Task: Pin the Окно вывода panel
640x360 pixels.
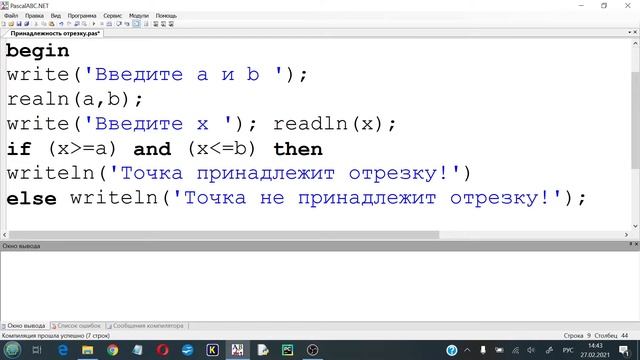Action: pyautogui.click(x=631, y=244)
